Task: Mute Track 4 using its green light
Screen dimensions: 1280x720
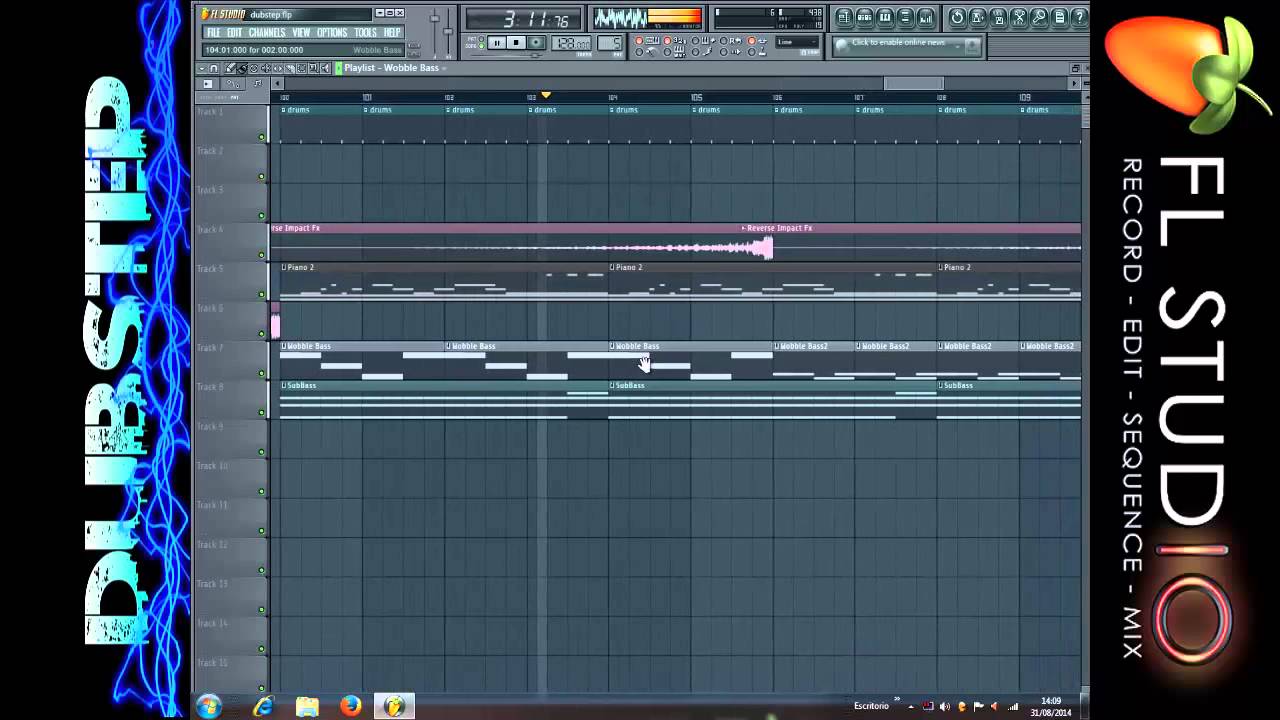Action: [262, 255]
